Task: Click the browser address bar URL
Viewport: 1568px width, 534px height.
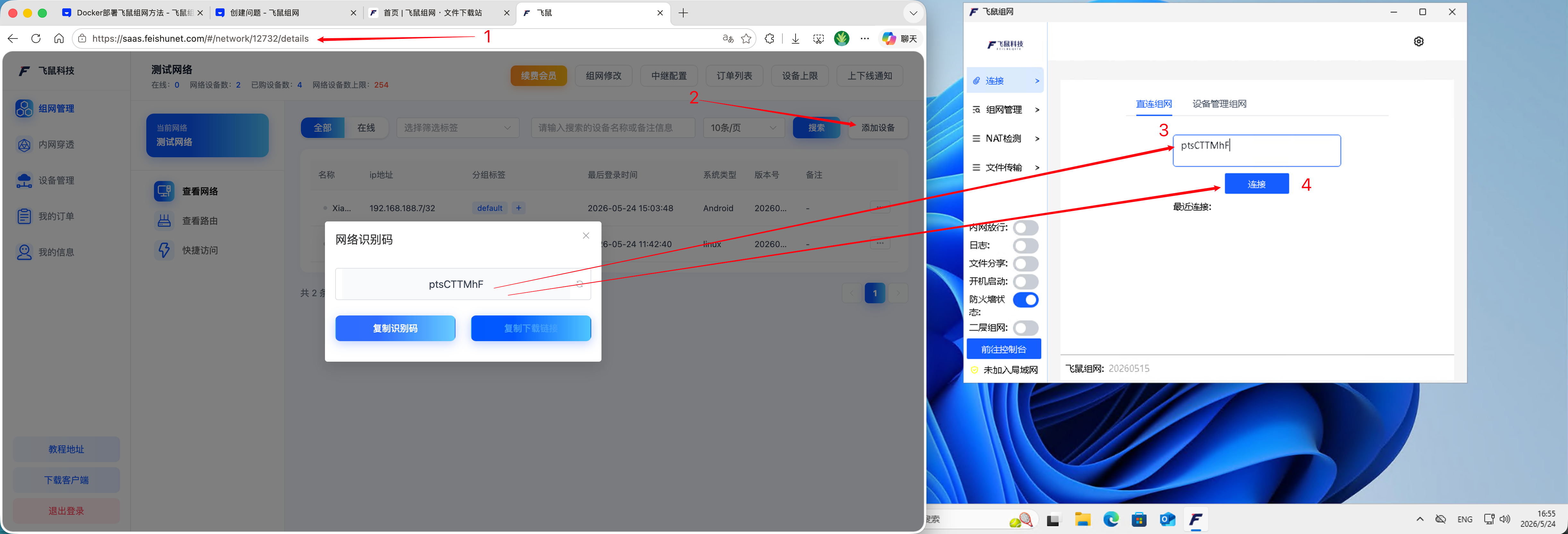Action: pyautogui.click(x=200, y=39)
